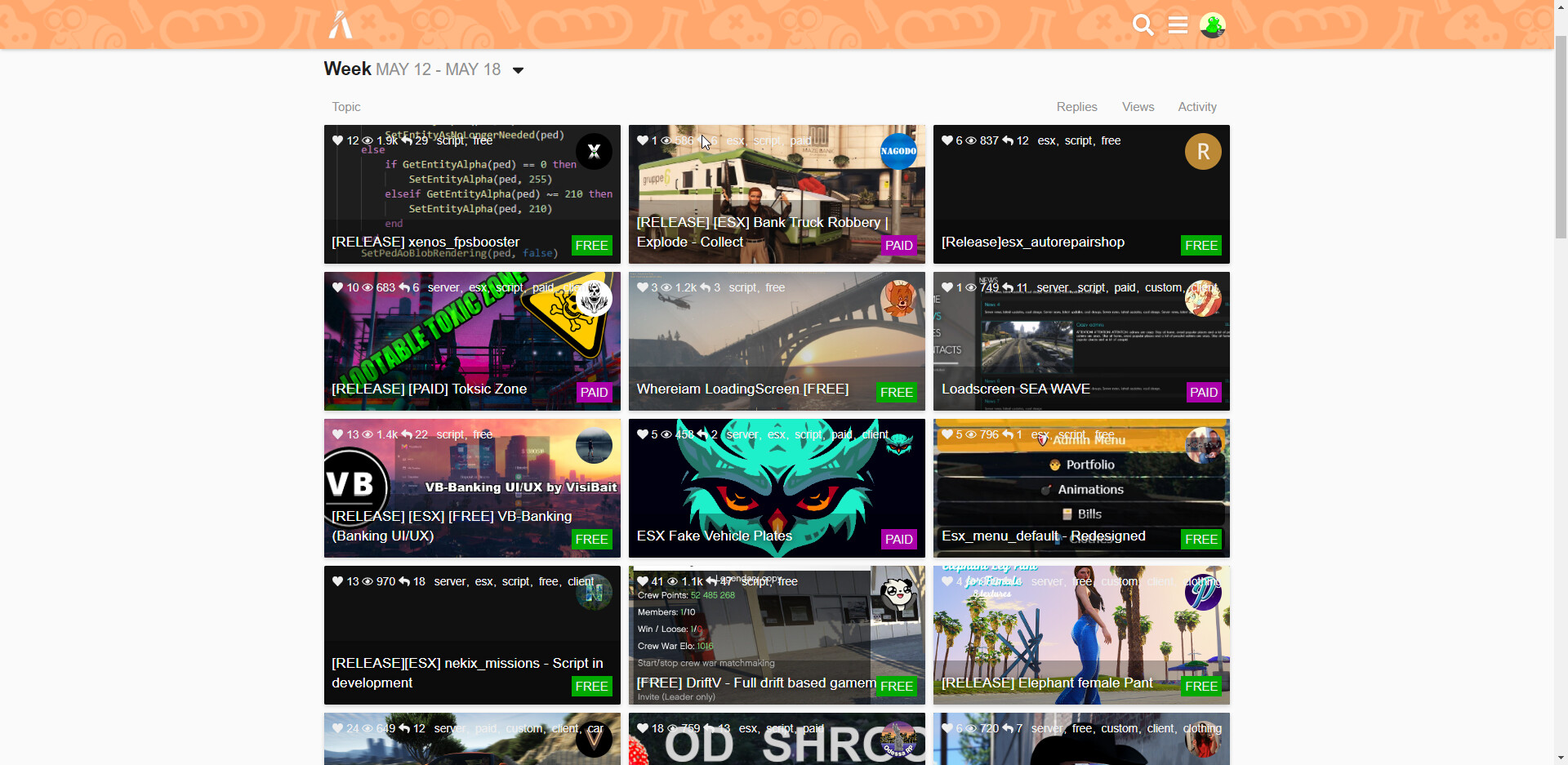Viewport: 1568px width, 765px height.
Task: Click the NAGODO avatar on Bank Truck card
Action: 898,151
